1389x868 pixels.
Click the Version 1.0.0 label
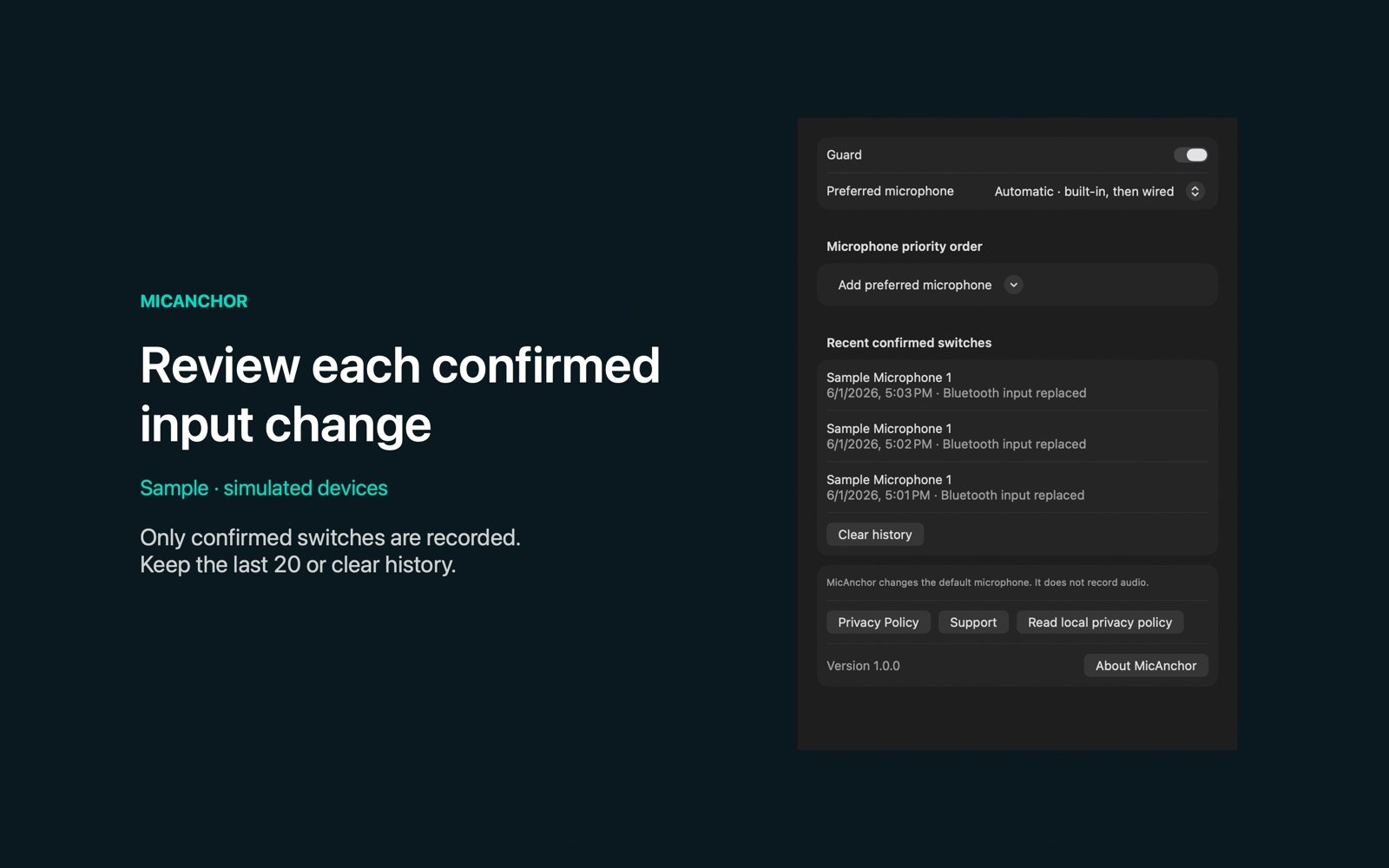point(863,666)
